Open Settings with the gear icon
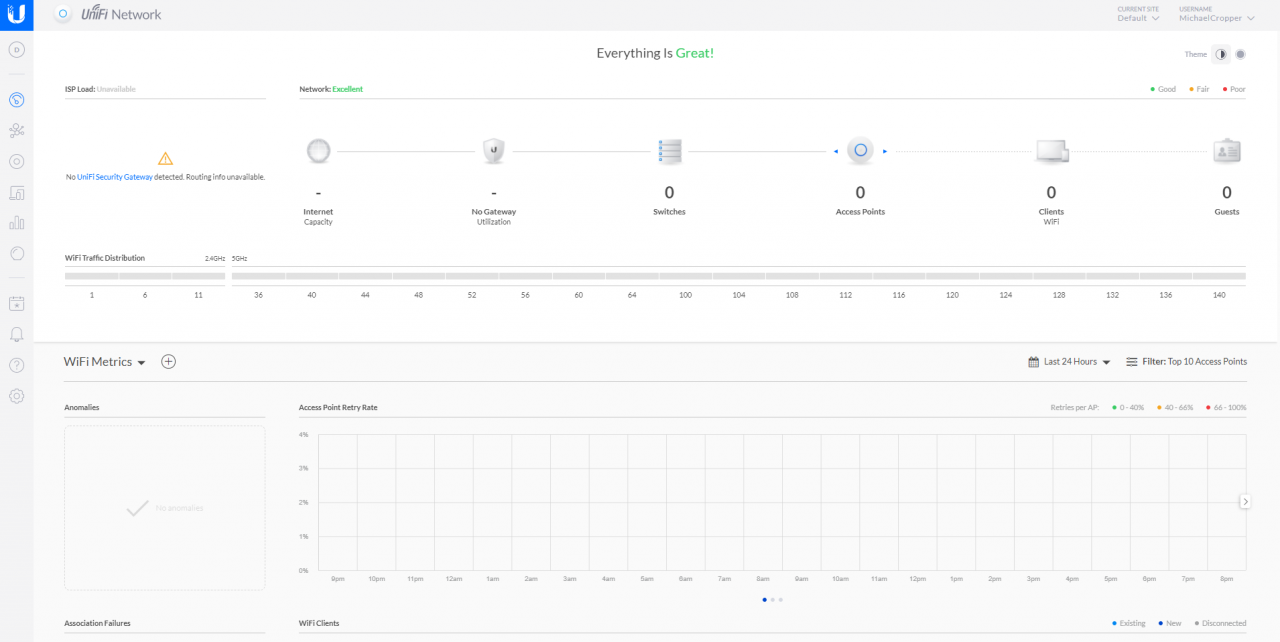 16,396
